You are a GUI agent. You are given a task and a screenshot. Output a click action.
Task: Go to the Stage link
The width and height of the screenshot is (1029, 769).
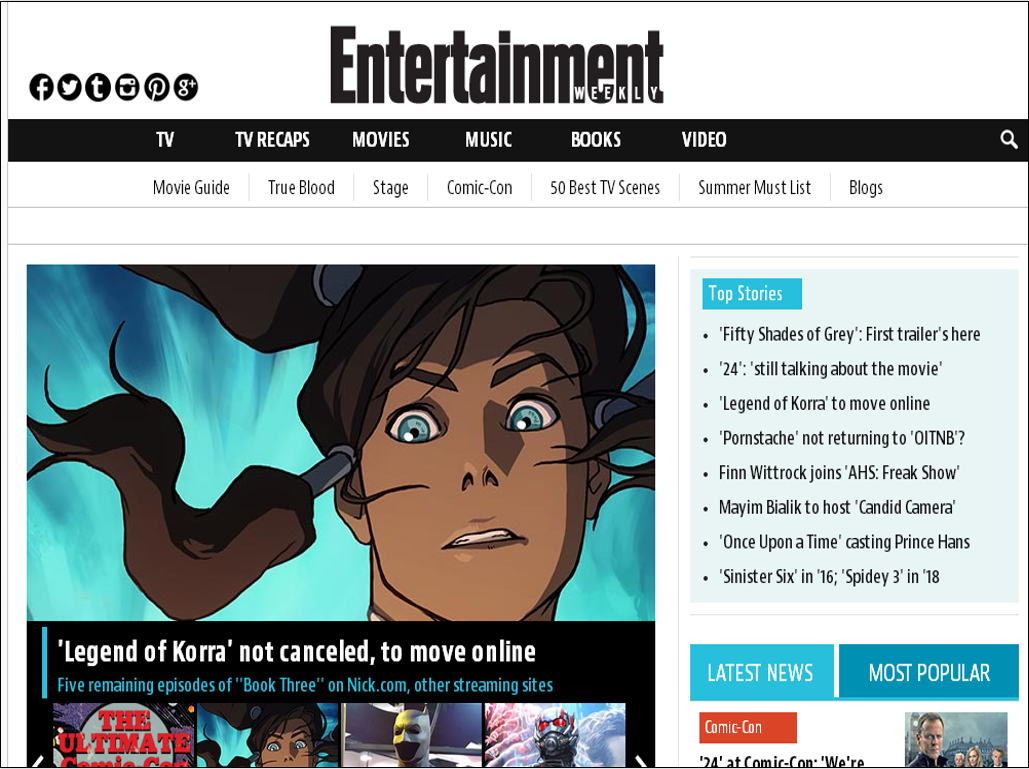390,188
